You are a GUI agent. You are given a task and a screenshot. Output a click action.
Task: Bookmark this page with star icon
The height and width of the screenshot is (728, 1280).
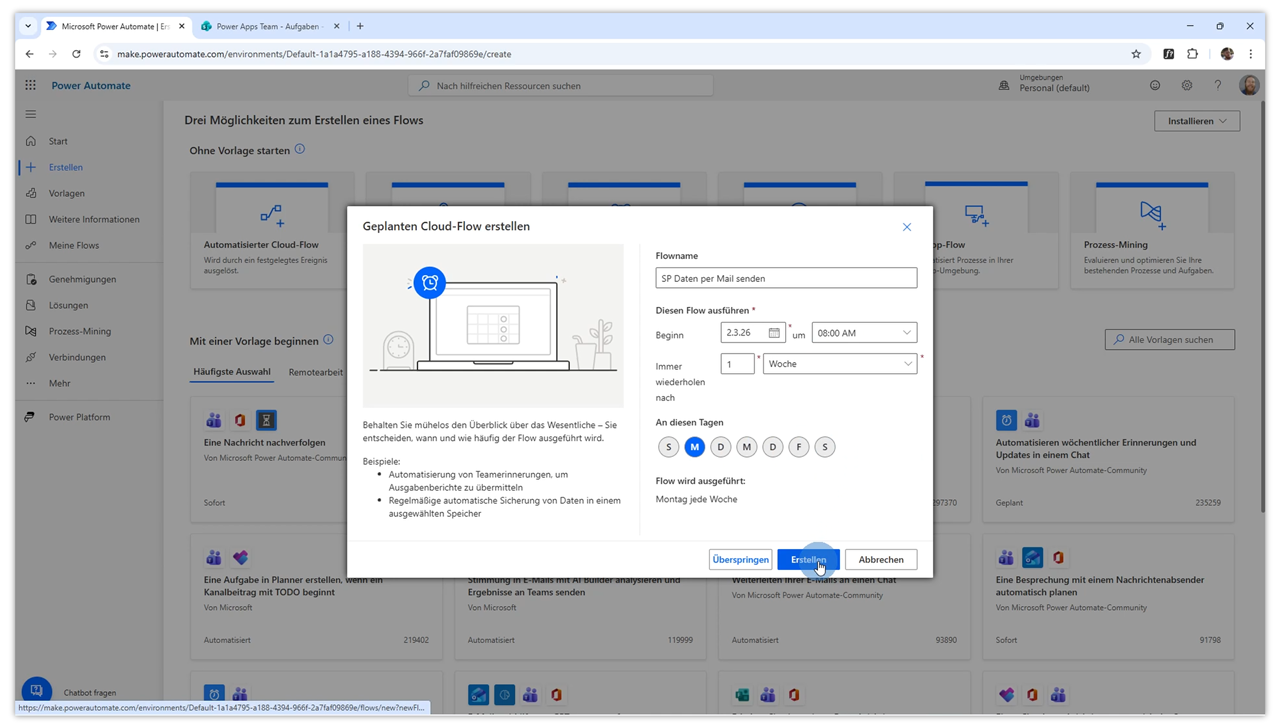pos(1136,54)
